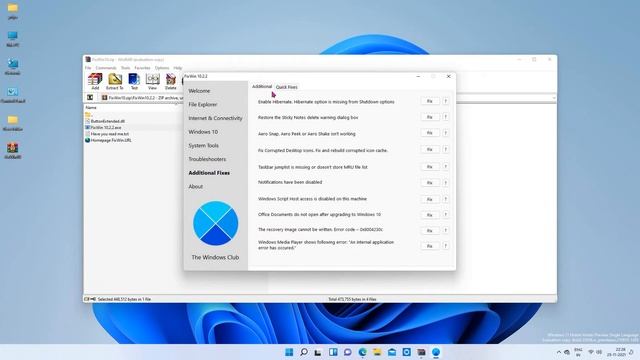Click Fix for Notifications have been disabled

tap(430, 182)
